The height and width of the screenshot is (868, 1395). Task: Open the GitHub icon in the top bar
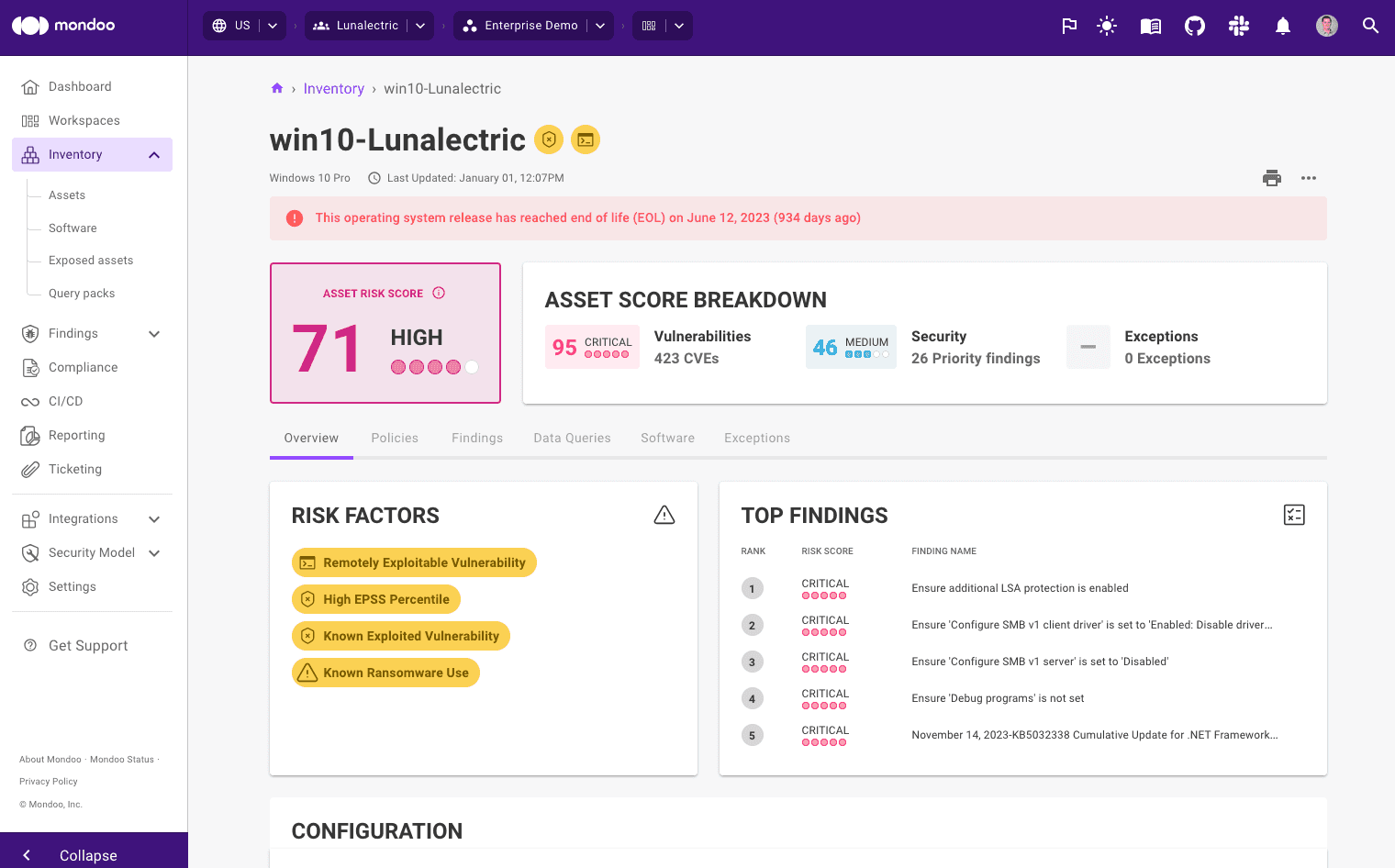[1194, 26]
